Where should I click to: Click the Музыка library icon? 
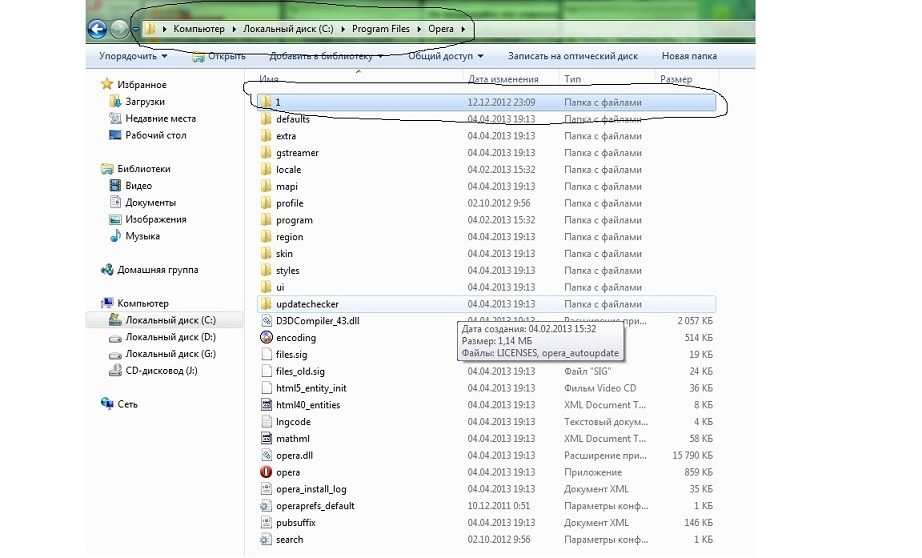pos(115,236)
